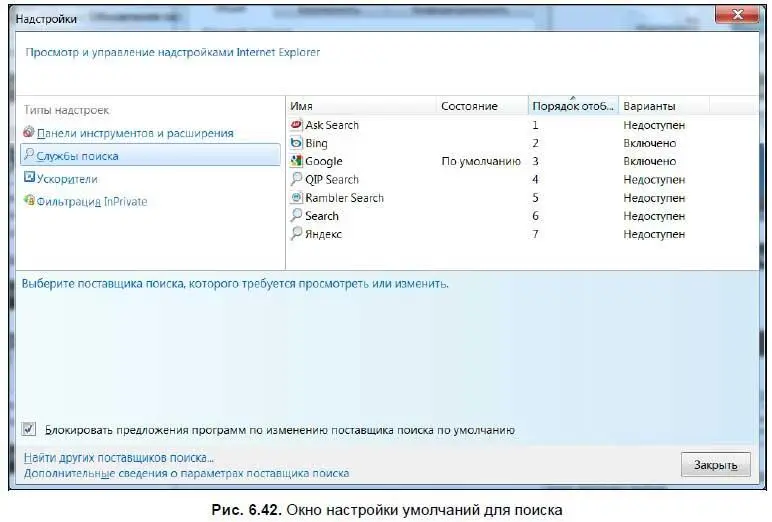Select Панели инструментов и расширения category
The image size is (772, 522).
click(x=135, y=133)
